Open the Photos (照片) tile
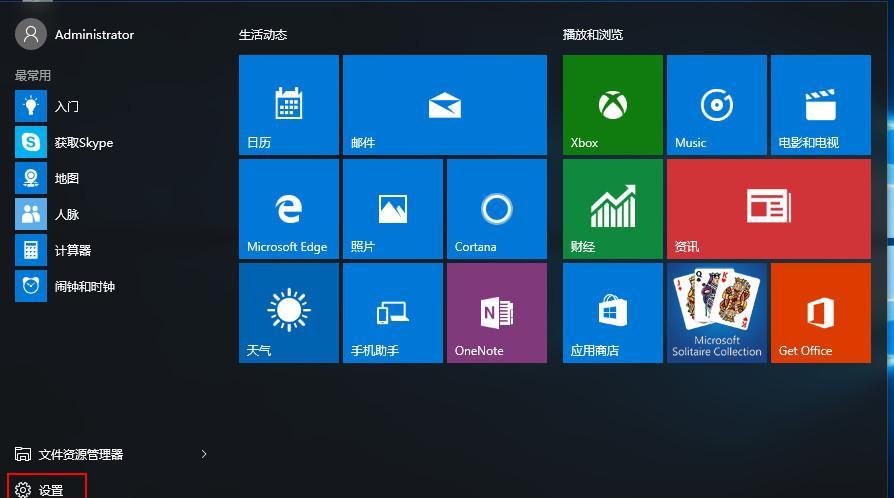 click(393, 209)
